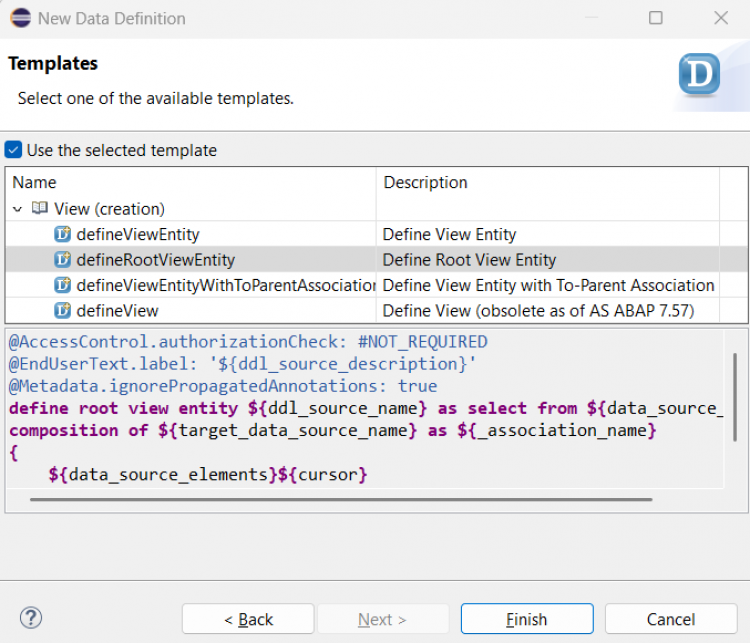The image size is (750, 643).
Task: Click the horizontal scrollbar in template preview
Action: (340, 498)
